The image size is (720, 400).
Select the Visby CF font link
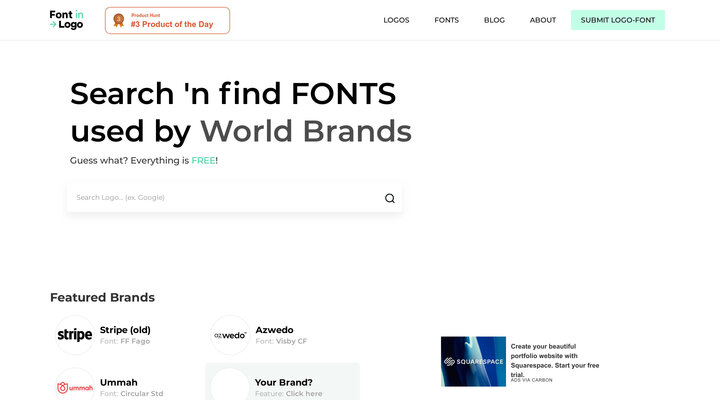coord(291,341)
